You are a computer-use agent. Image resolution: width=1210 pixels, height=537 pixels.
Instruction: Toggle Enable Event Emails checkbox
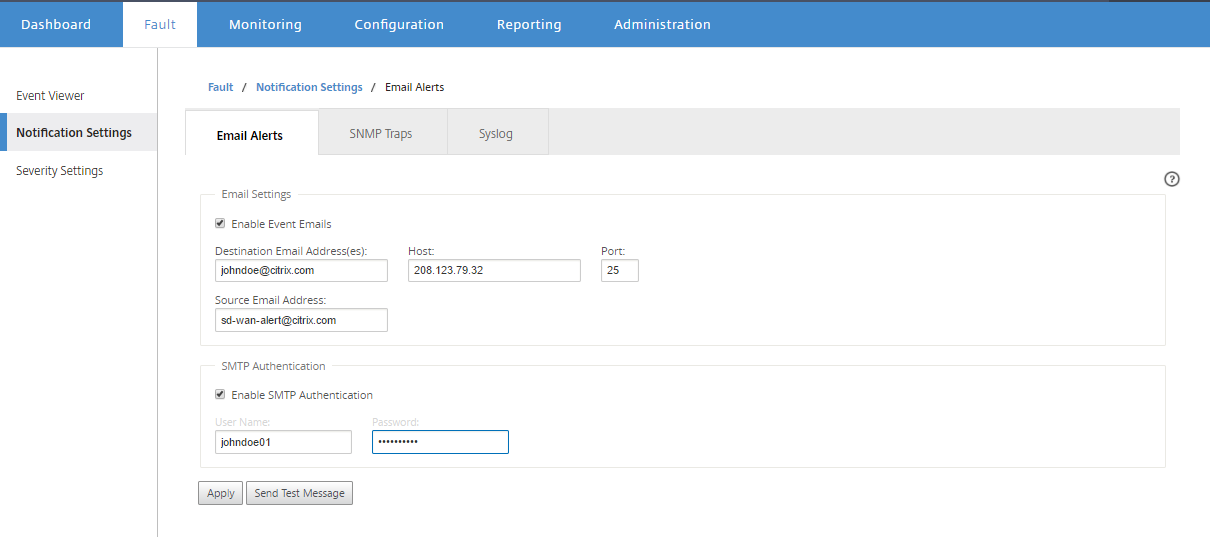(220, 224)
